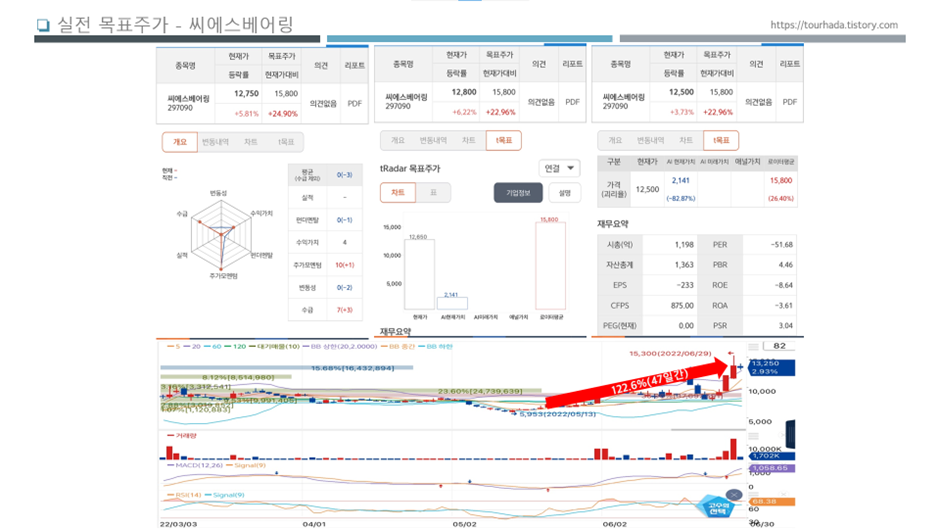Expand the 연결 dropdown
940x529 pixels.
[559, 169]
